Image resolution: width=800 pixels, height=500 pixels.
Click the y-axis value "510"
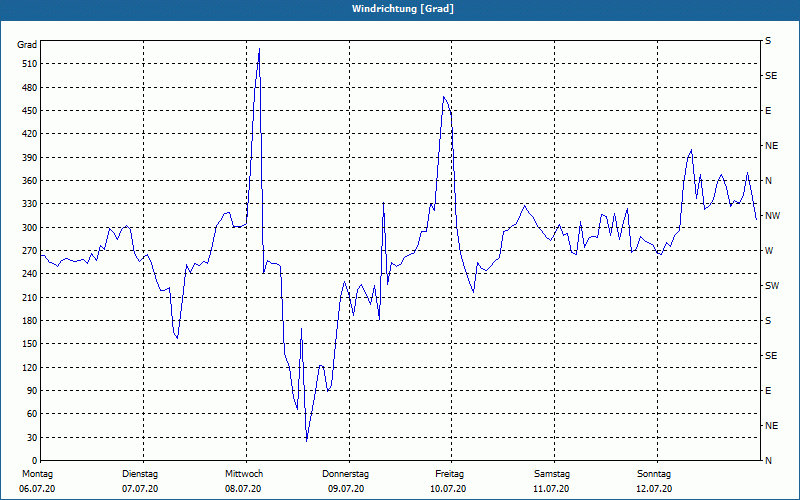click(28, 64)
